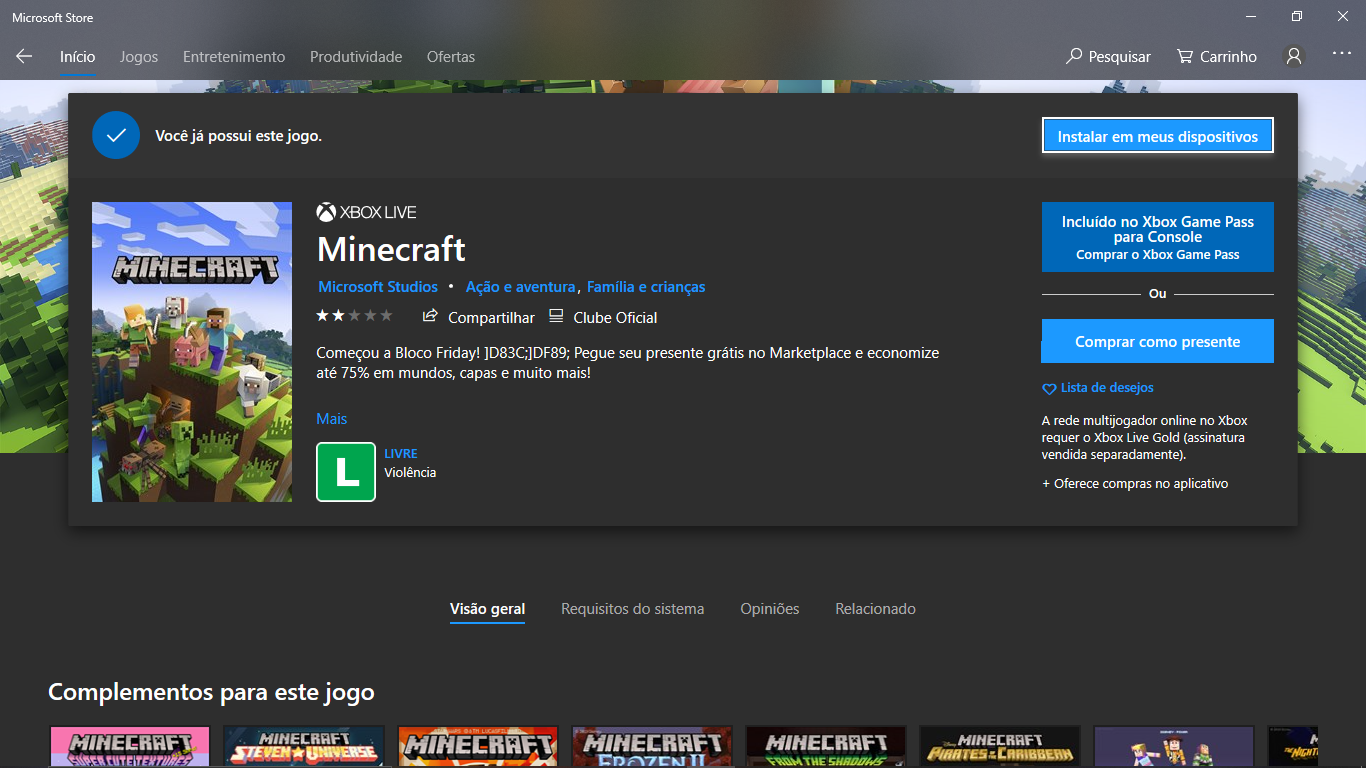1366x768 pixels.
Task: Click the owned-game checkmark icon
Action: pyautogui.click(x=116, y=135)
